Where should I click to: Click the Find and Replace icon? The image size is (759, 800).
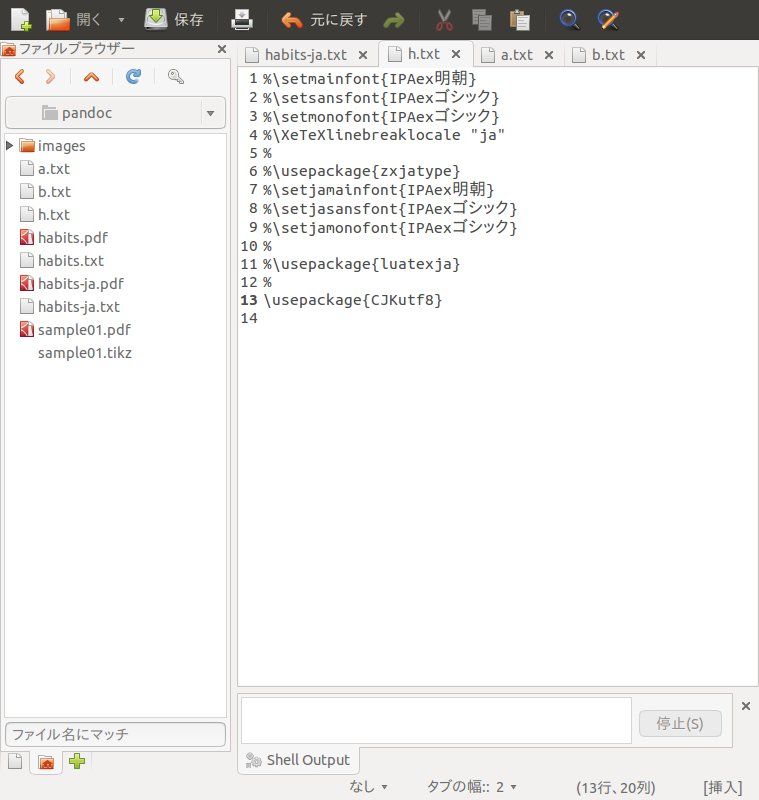click(x=608, y=20)
